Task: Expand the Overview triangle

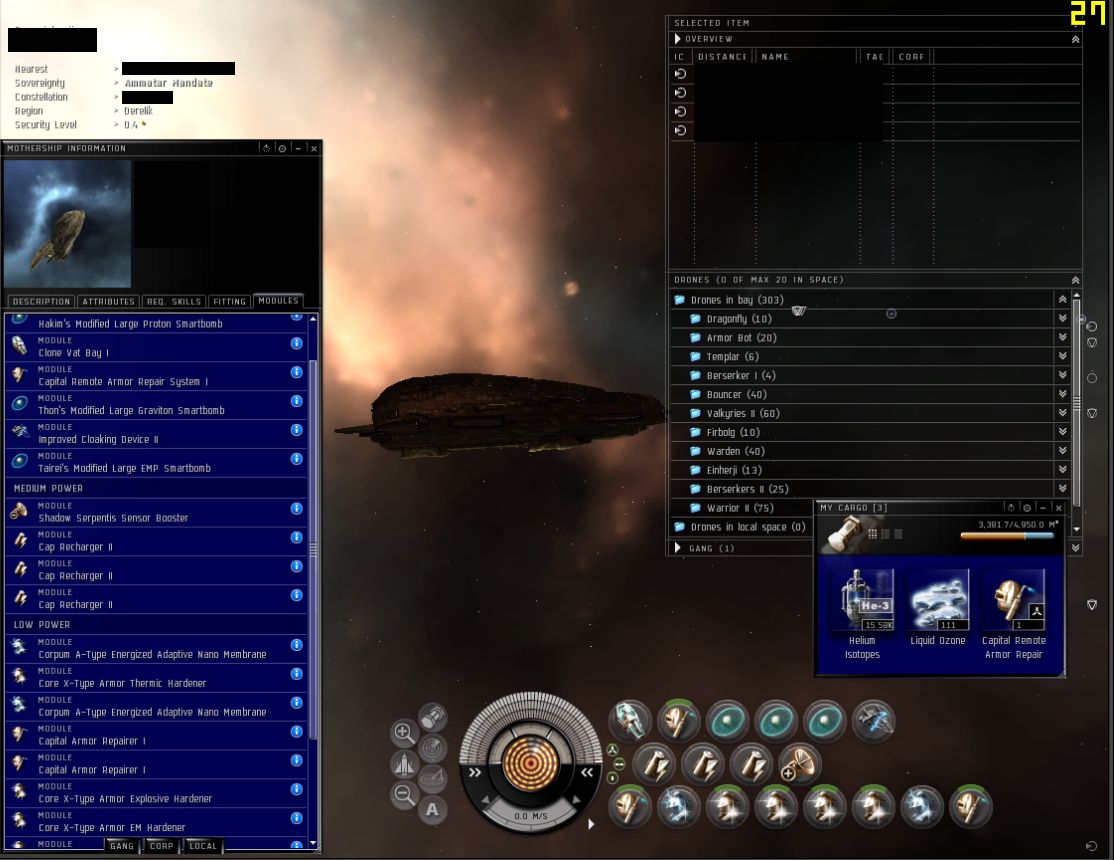Action: [678, 39]
